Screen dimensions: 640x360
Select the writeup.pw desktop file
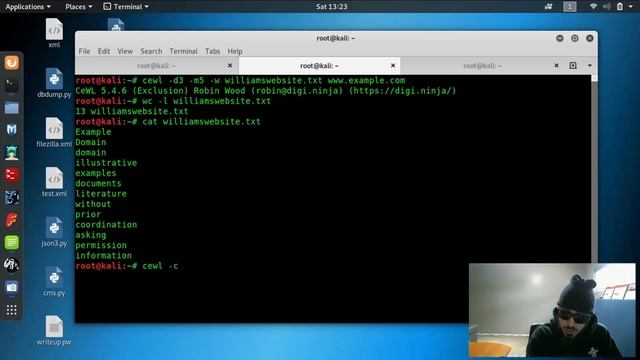54,331
